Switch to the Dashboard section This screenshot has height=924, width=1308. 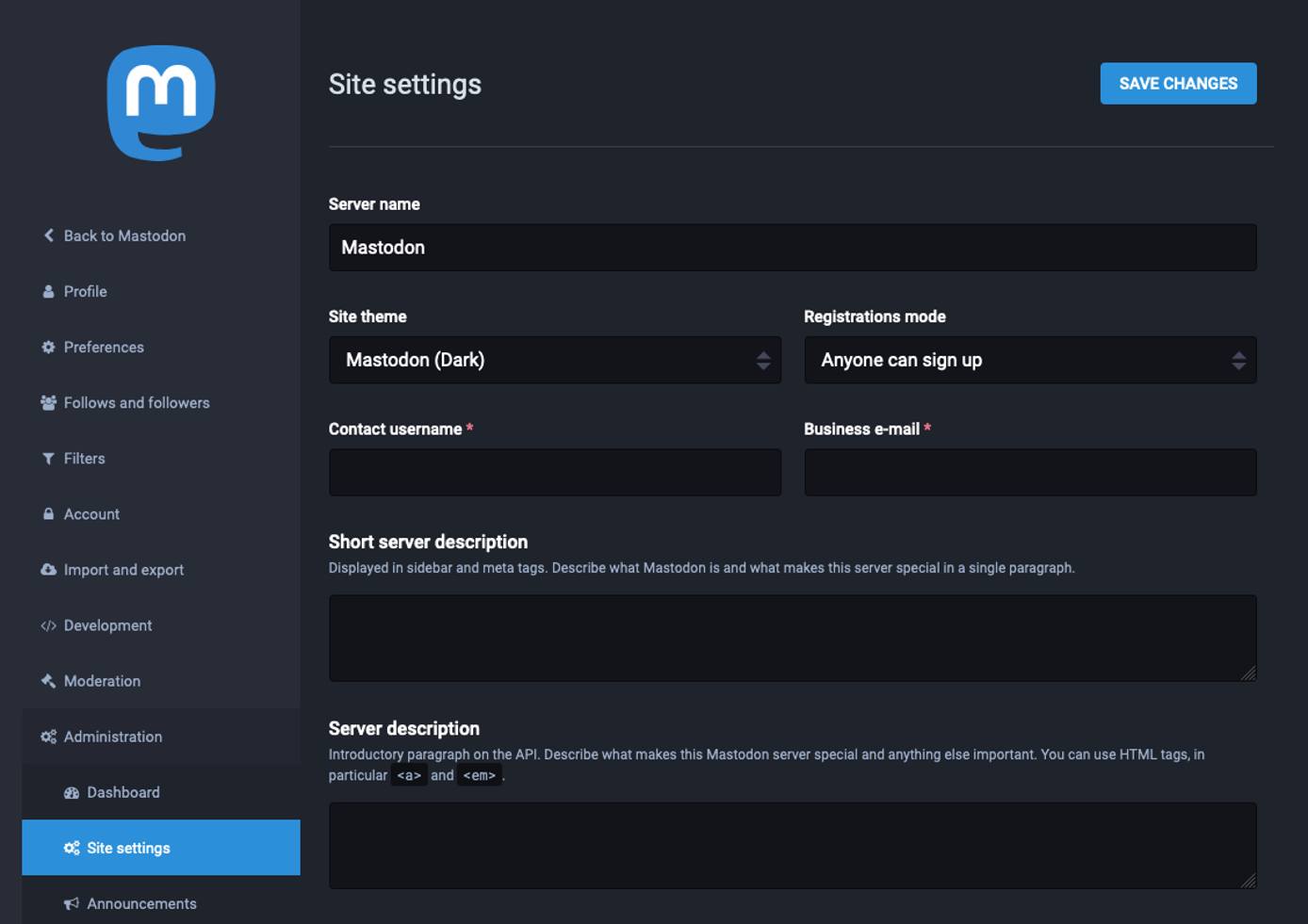123,792
